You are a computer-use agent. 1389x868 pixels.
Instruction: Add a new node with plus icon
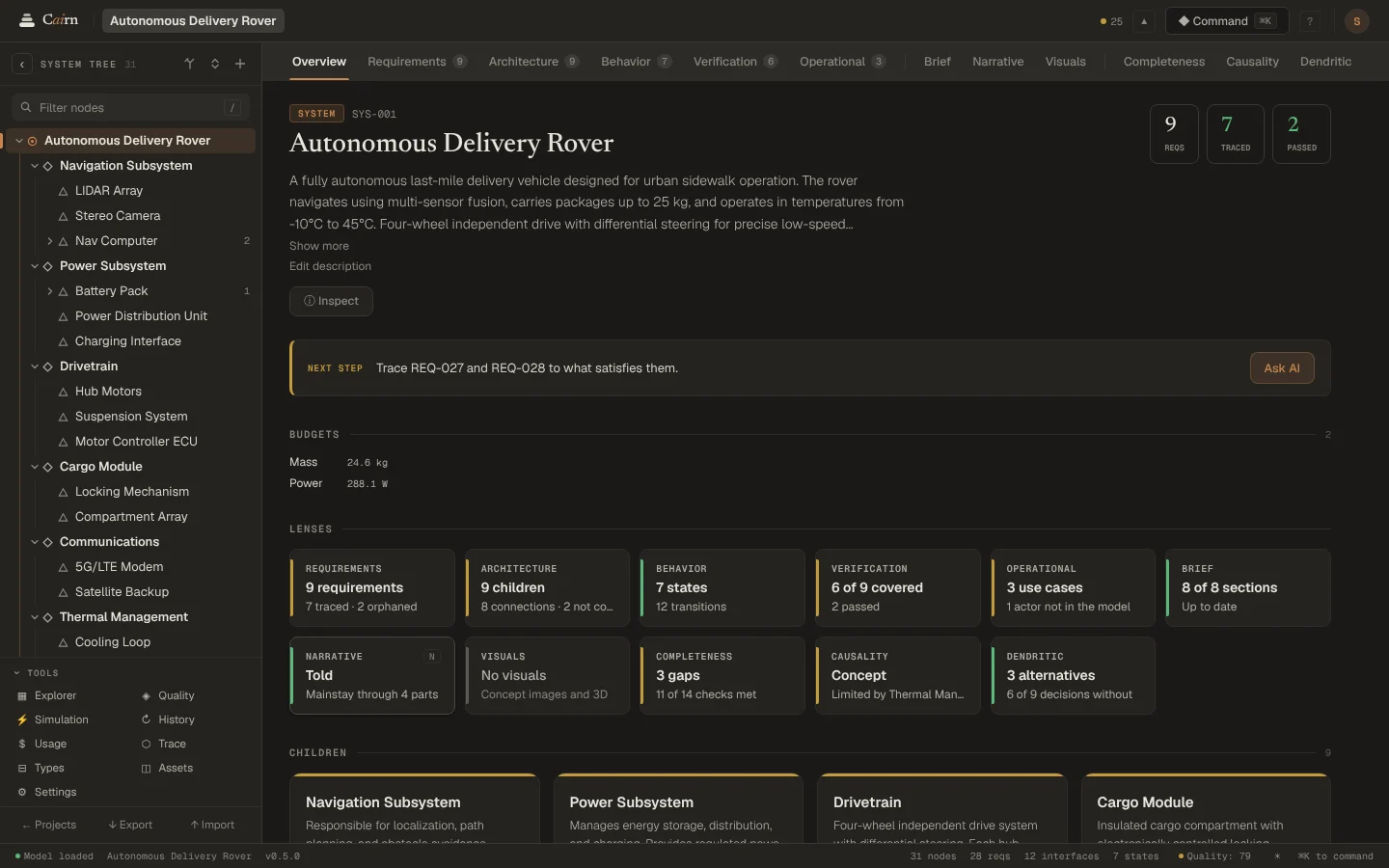(x=240, y=65)
